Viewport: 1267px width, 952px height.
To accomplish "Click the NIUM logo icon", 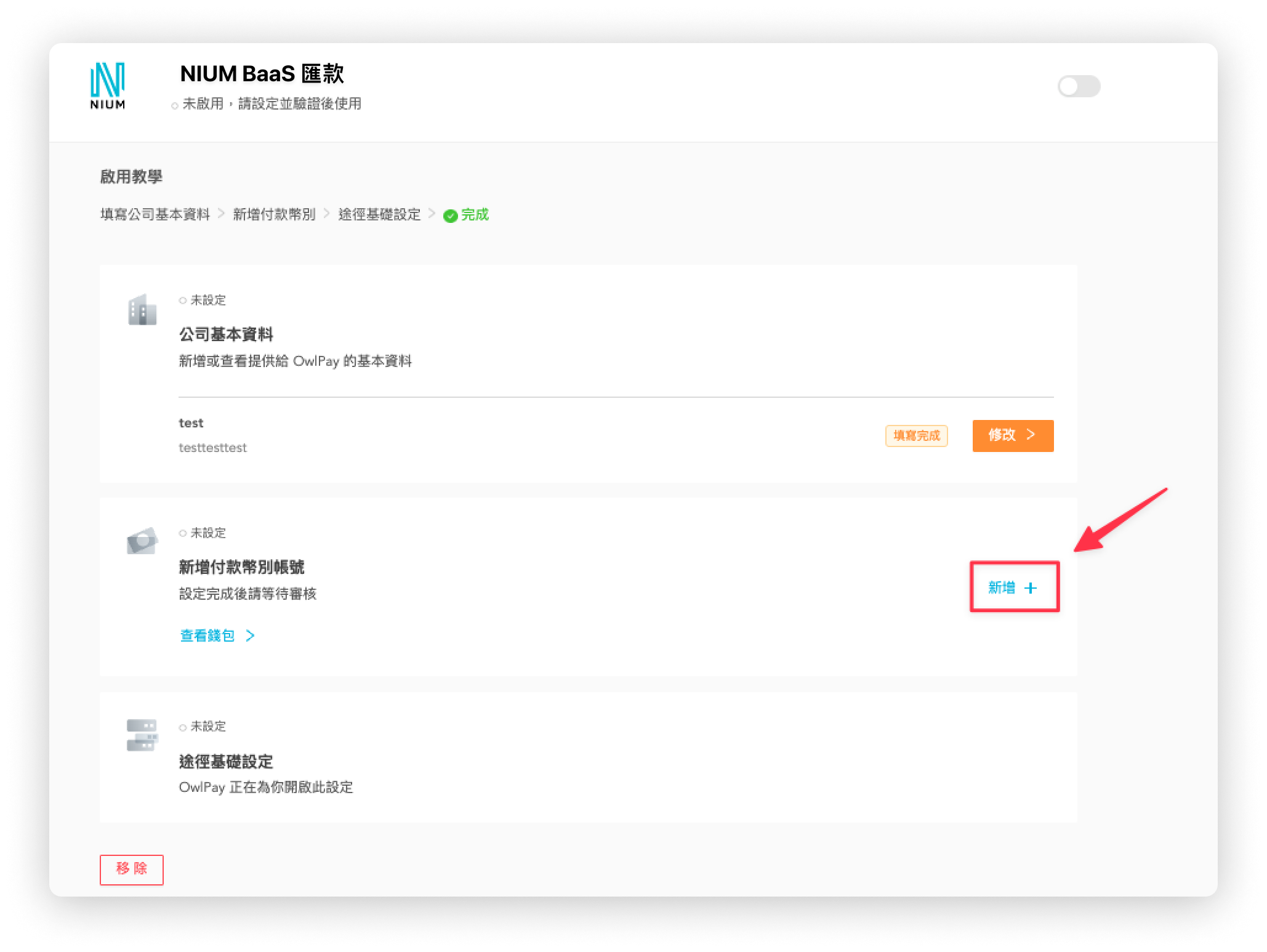I will [x=108, y=86].
